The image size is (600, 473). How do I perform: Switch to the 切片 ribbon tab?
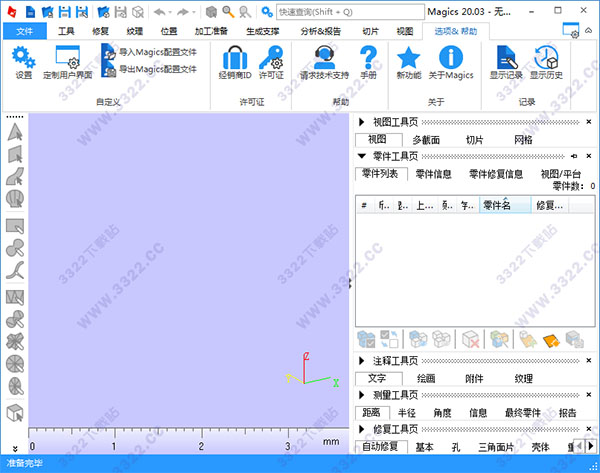[370, 31]
